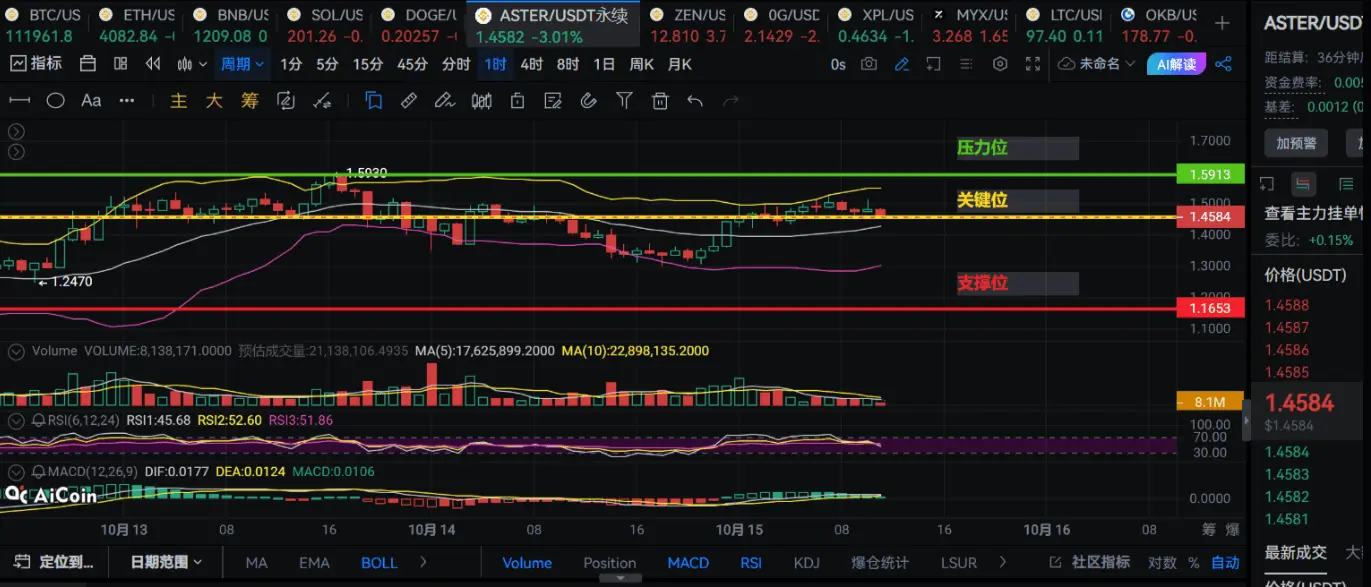Select the Aa text annotation tool
Screen dimensions: 1371x587
pyautogui.click(x=91, y=100)
